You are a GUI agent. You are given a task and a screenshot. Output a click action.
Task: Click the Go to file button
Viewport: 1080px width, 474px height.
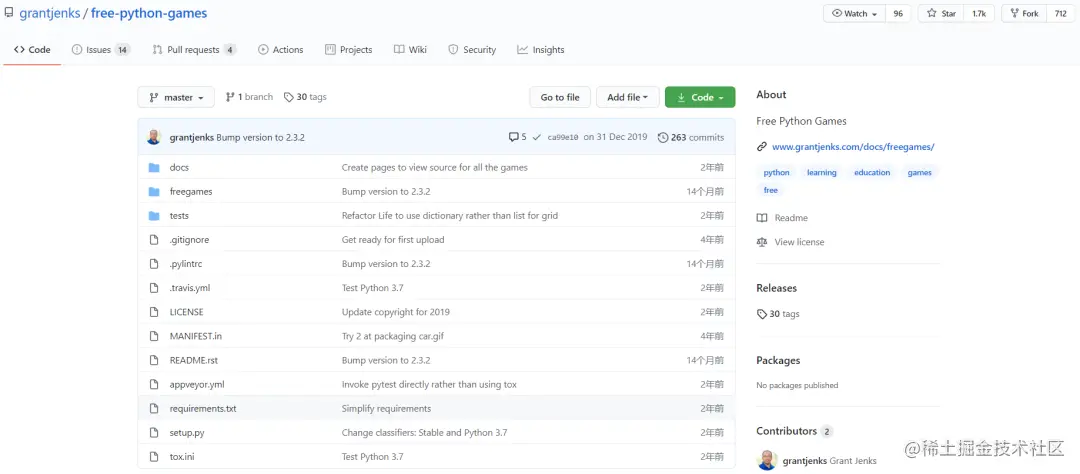coord(560,97)
